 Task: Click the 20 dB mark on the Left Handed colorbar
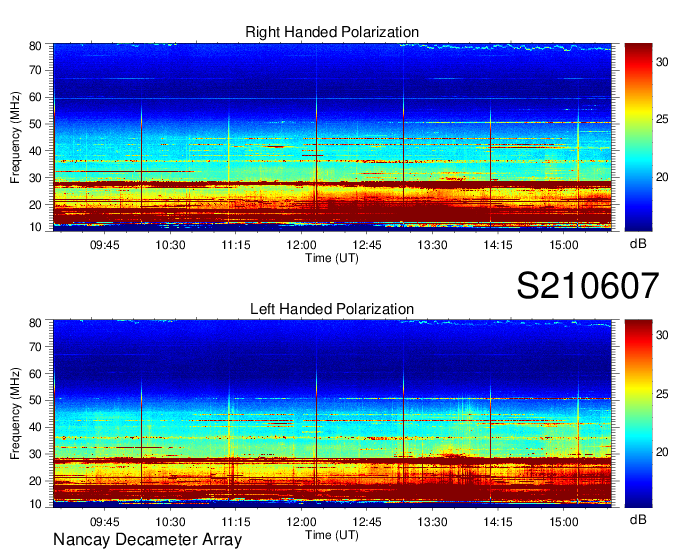(x=662, y=452)
